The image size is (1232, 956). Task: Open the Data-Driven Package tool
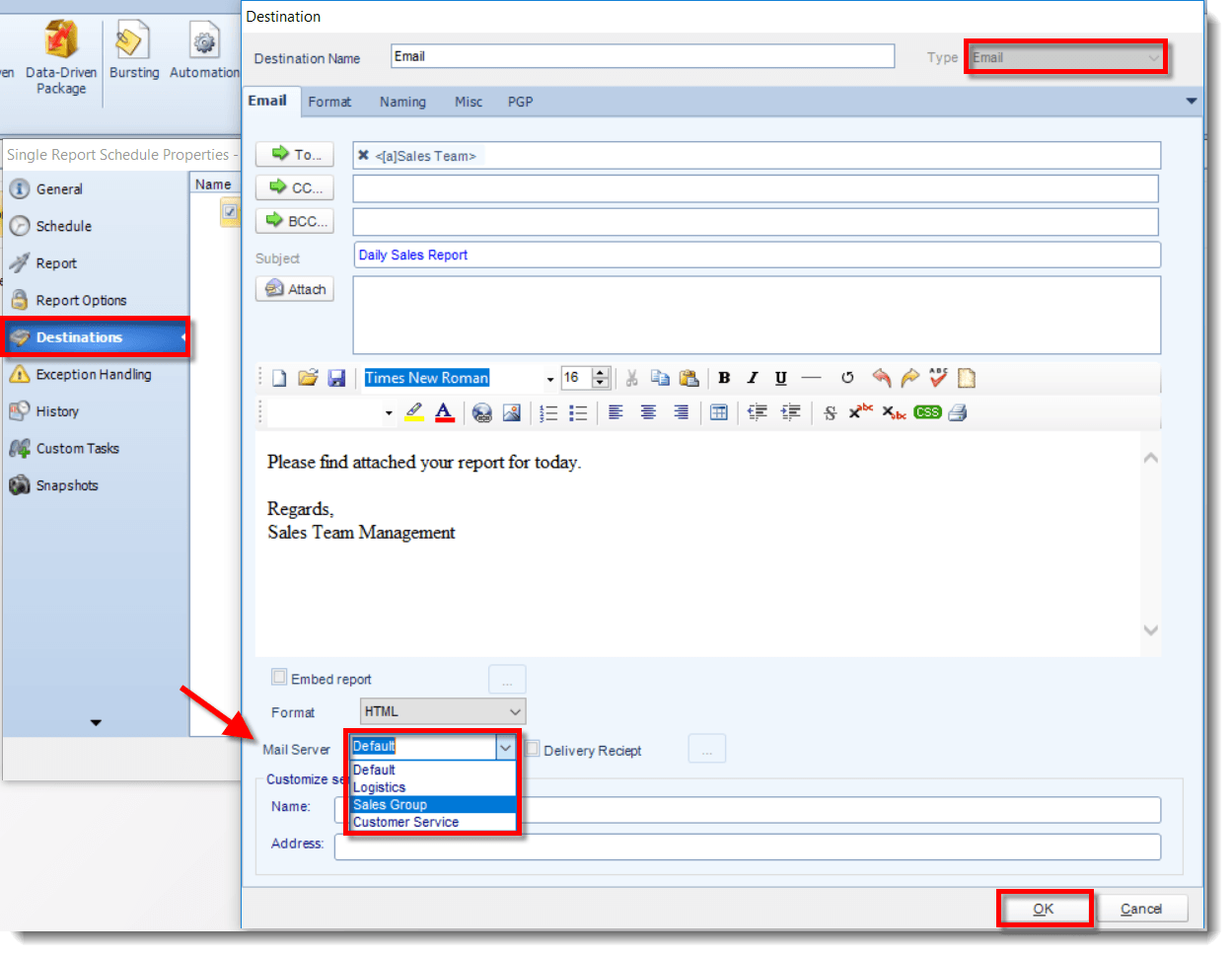(x=60, y=43)
